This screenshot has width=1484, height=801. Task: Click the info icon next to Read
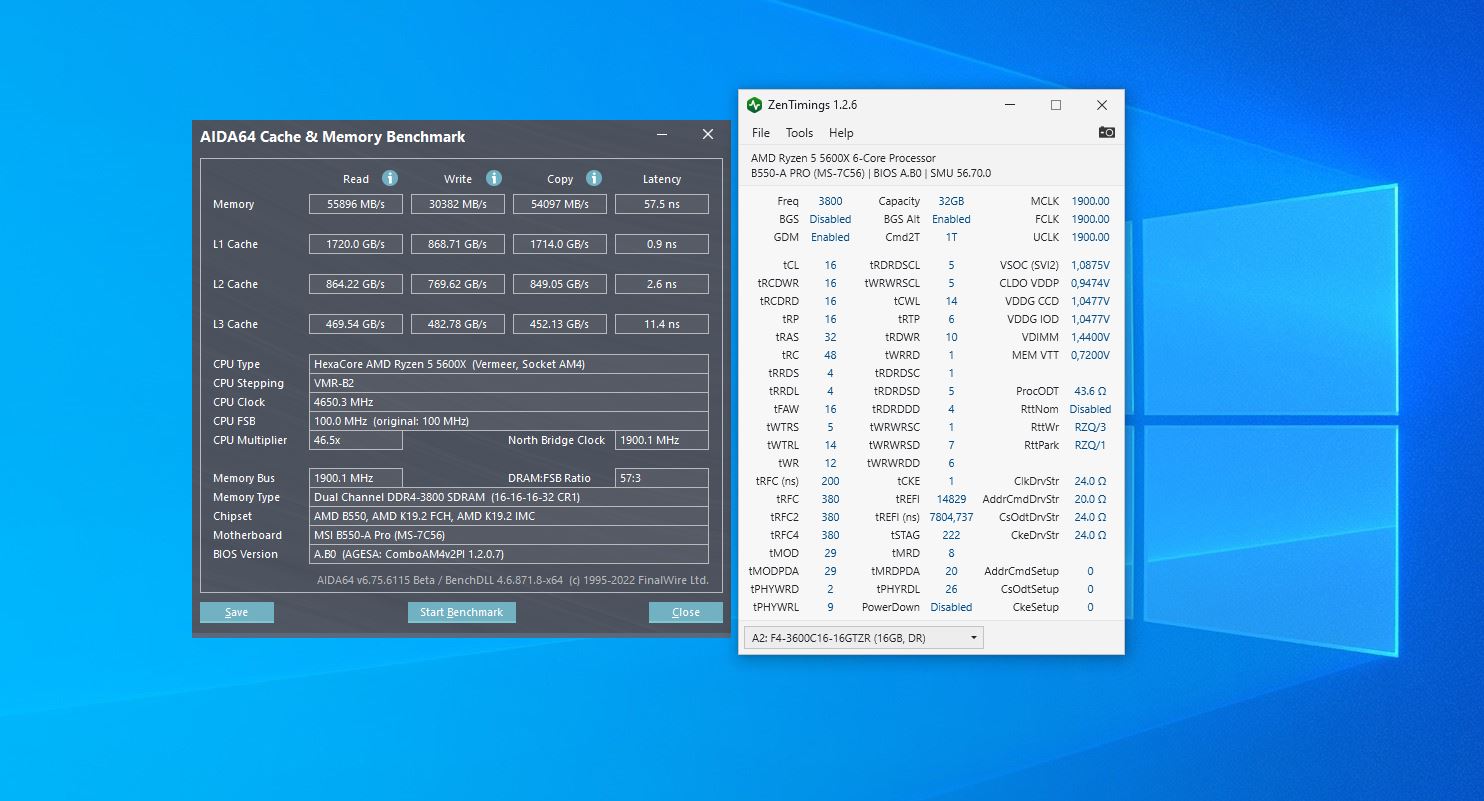click(390, 178)
